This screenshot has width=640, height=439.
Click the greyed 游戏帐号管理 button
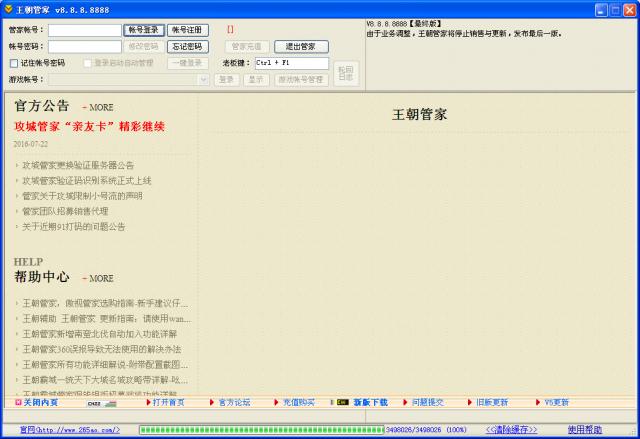pos(301,80)
